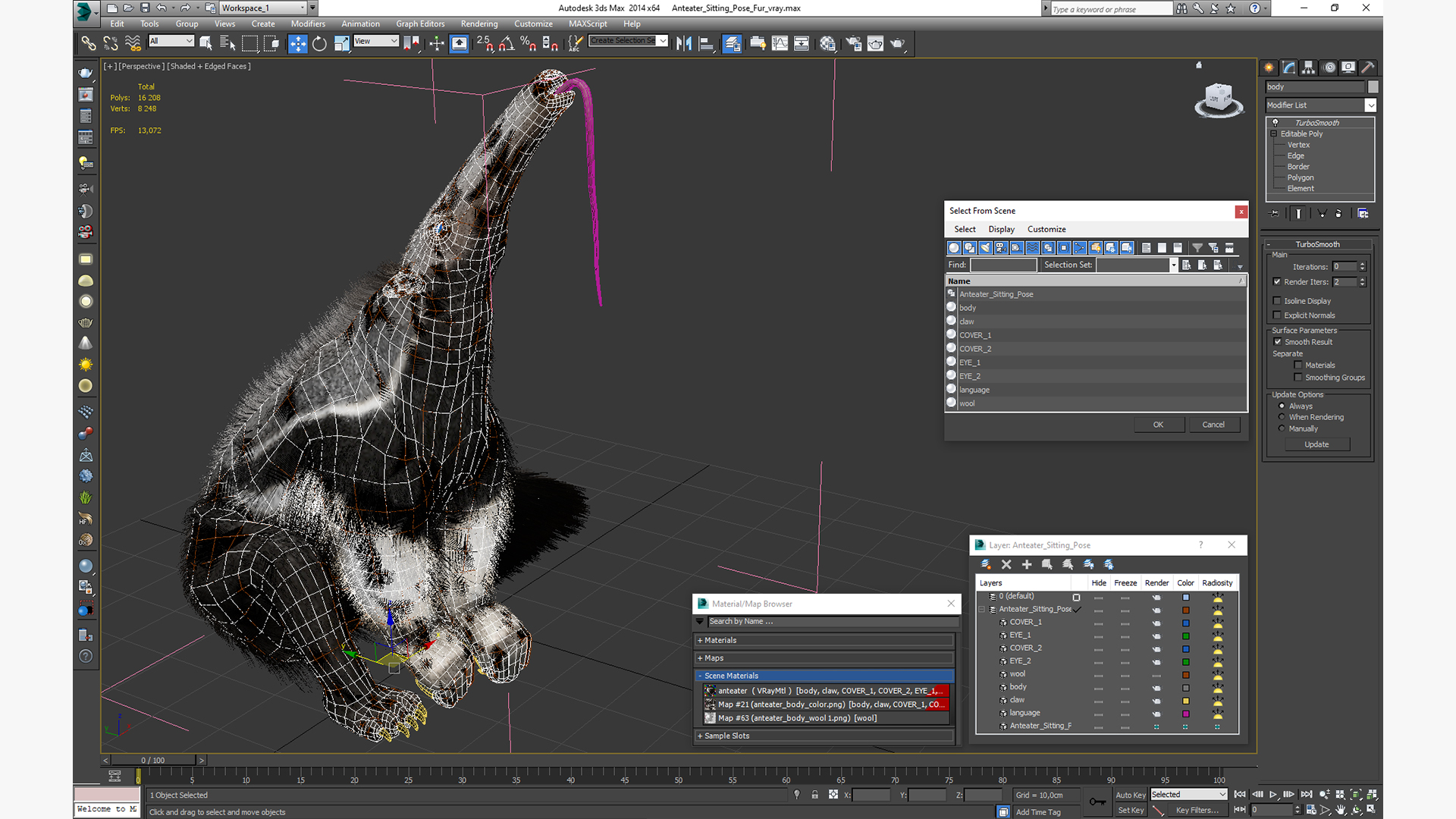Switch to the Hierarchy command panel tab

coord(1309,67)
